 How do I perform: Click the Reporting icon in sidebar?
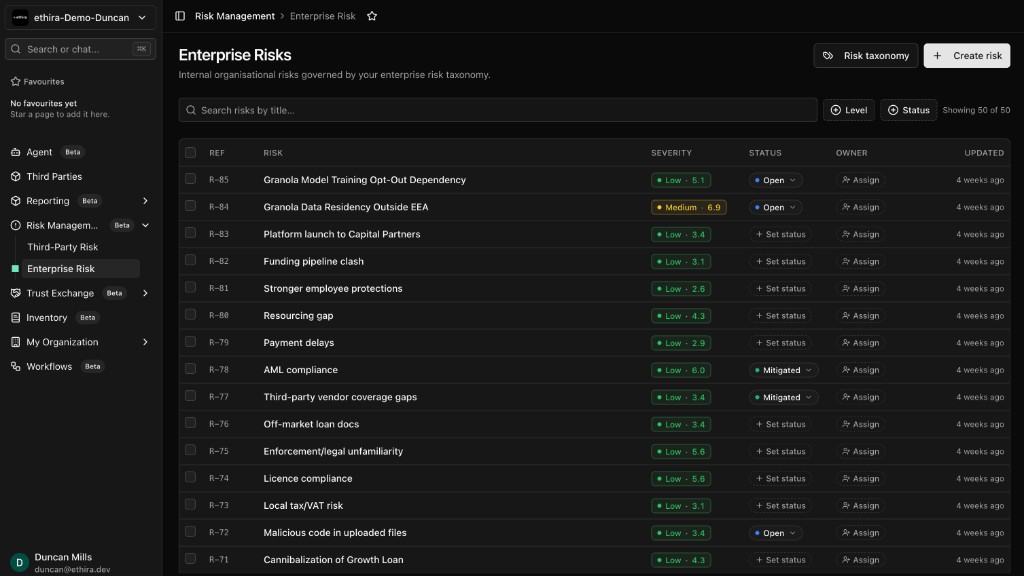pyautogui.click(x=16, y=201)
